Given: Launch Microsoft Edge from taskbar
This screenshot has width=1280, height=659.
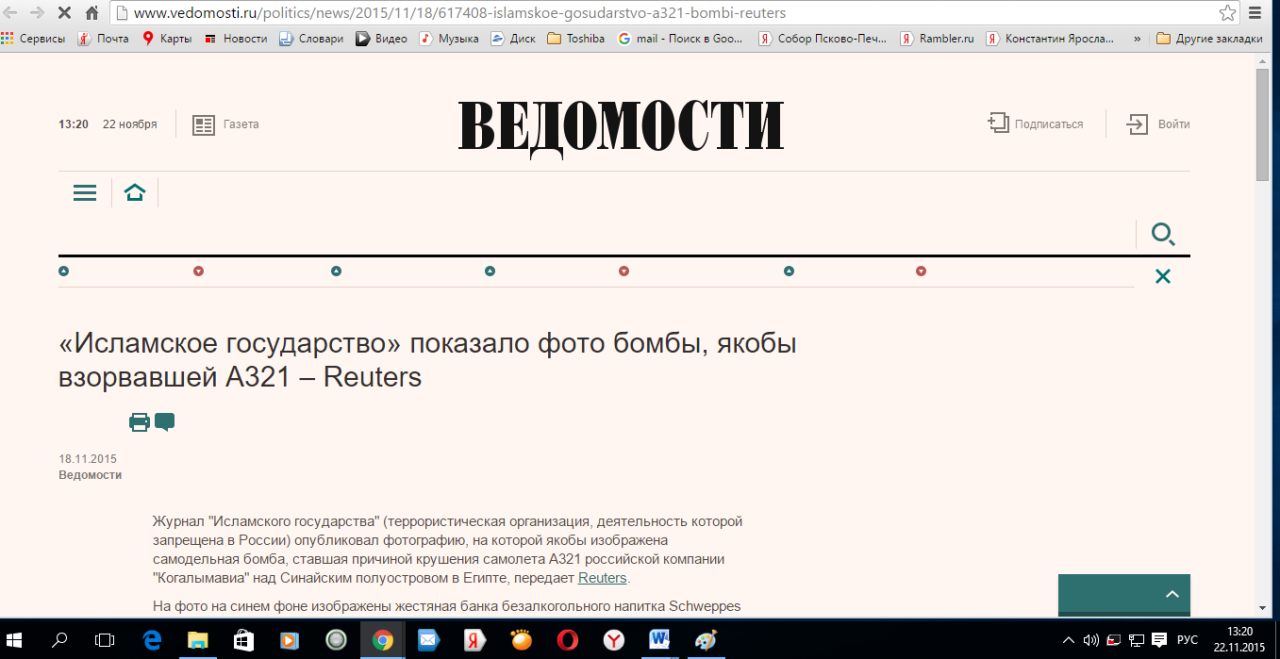Looking at the screenshot, I should [x=152, y=640].
